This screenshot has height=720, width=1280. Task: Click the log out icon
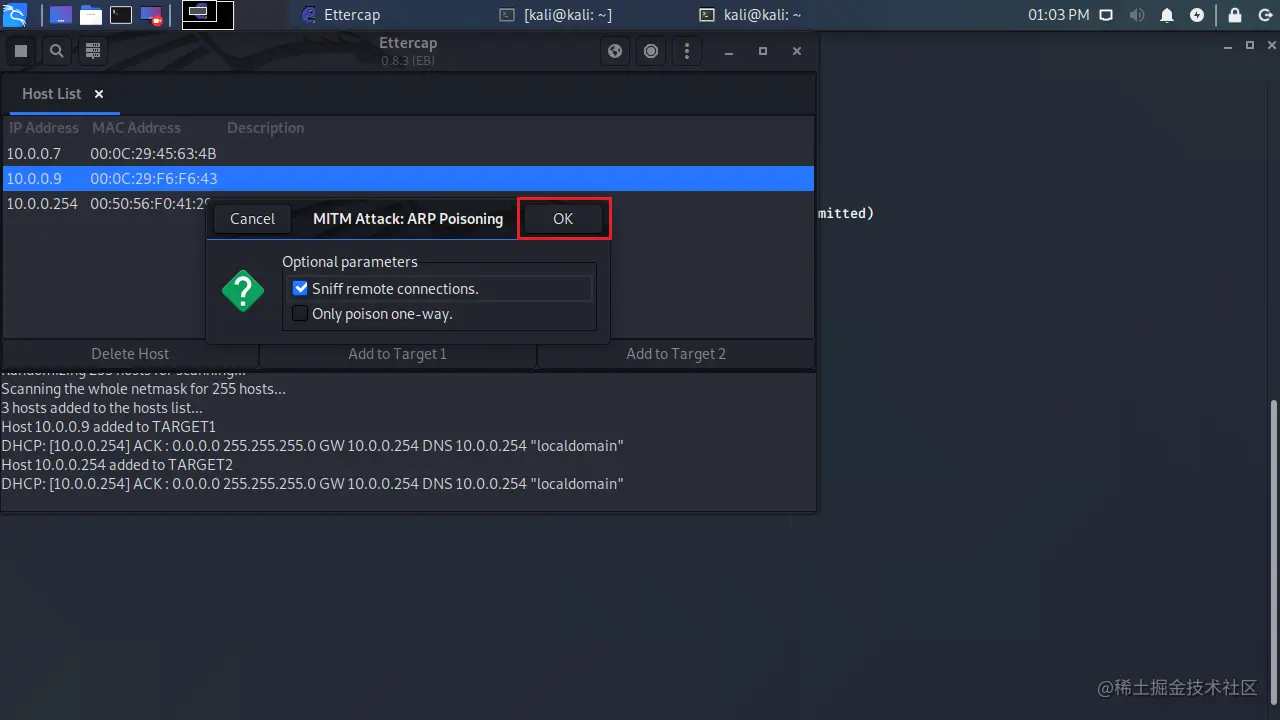pos(1264,15)
